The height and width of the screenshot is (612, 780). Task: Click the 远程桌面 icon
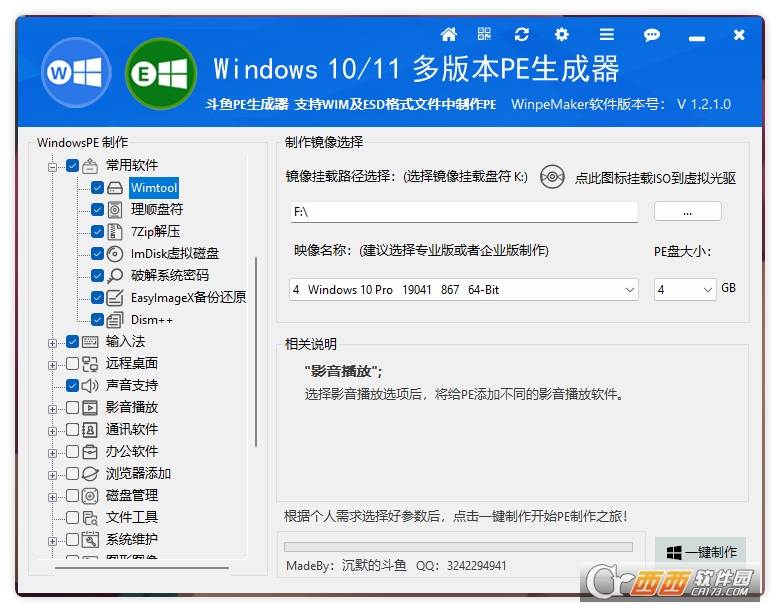pyautogui.click(x=90, y=364)
